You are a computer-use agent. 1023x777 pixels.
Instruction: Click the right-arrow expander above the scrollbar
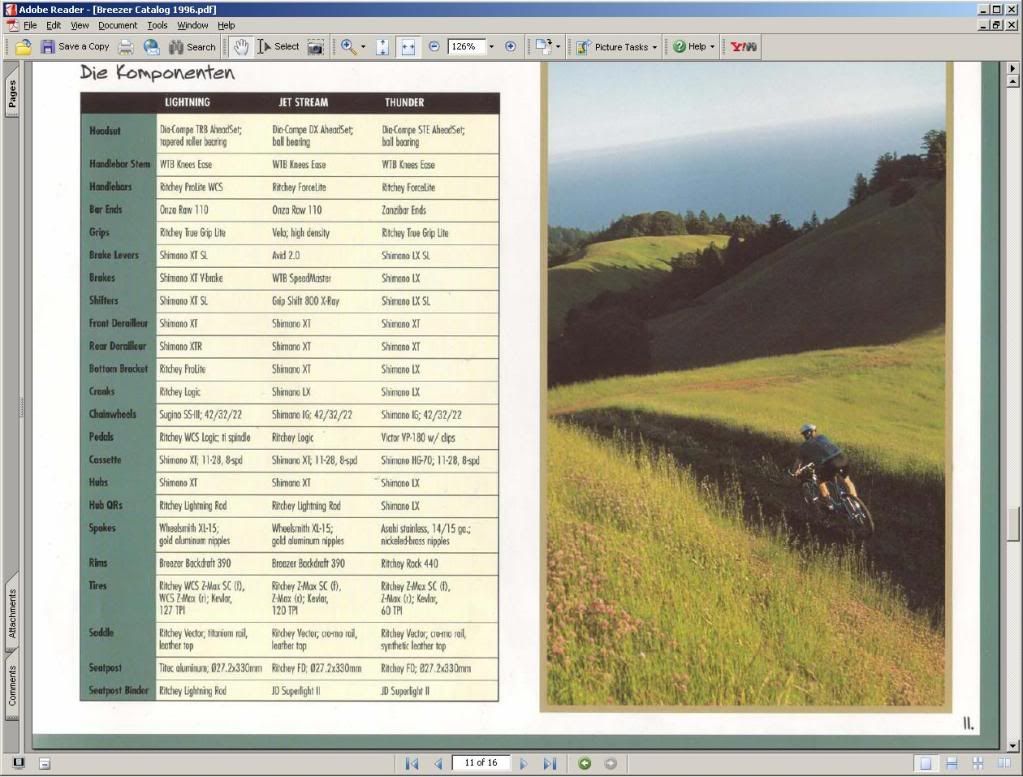[x=1013, y=68]
